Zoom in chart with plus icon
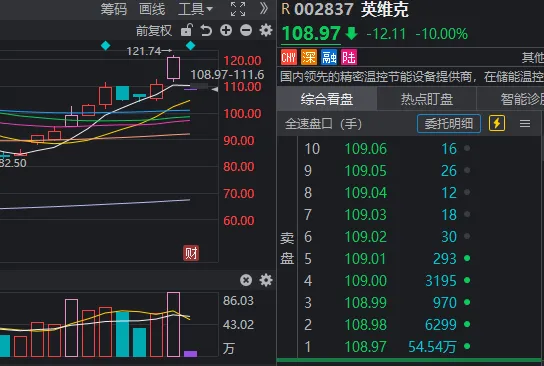This screenshot has height=366, width=544. [x=226, y=31]
